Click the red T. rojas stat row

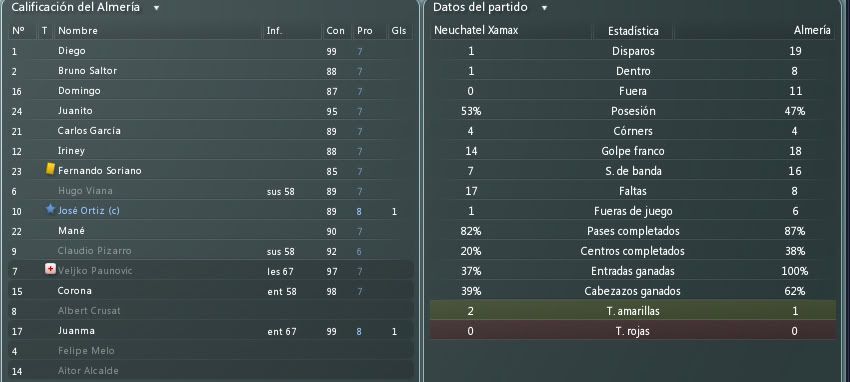(633, 331)
